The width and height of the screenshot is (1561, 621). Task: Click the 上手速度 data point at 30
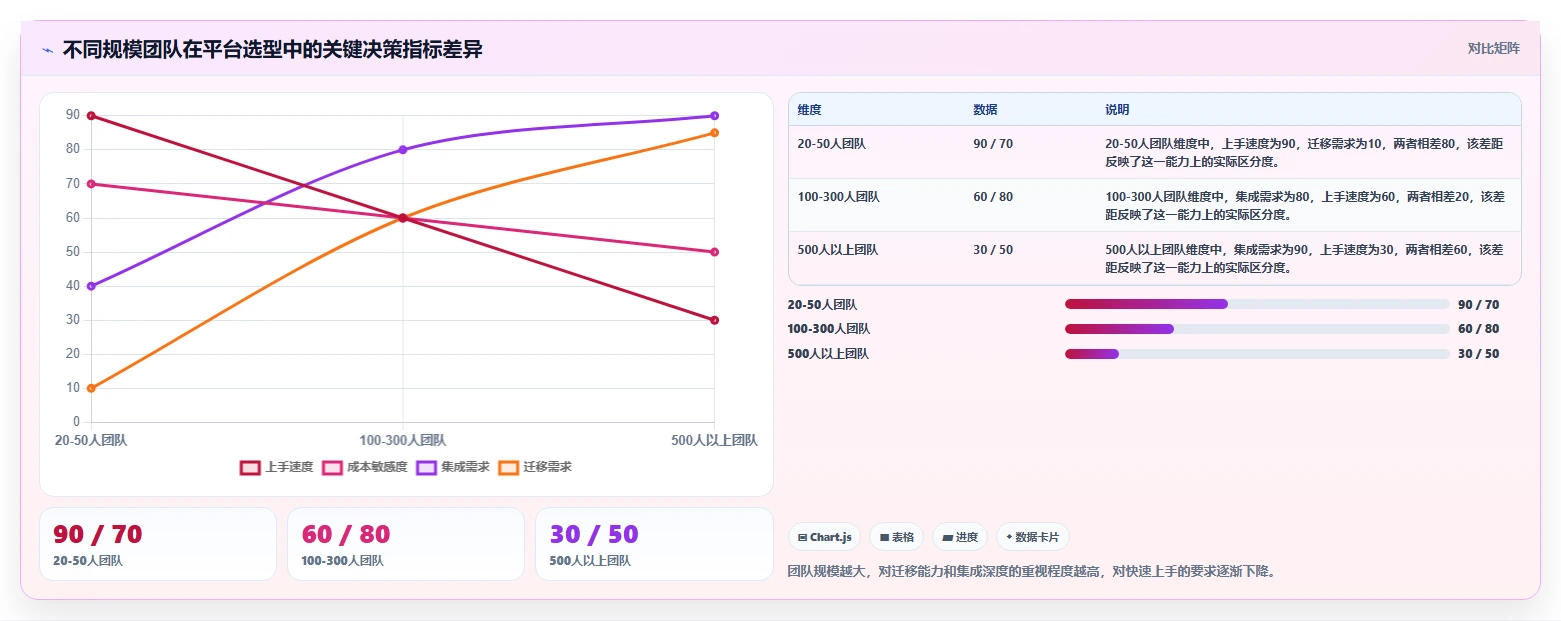(714, 320)
